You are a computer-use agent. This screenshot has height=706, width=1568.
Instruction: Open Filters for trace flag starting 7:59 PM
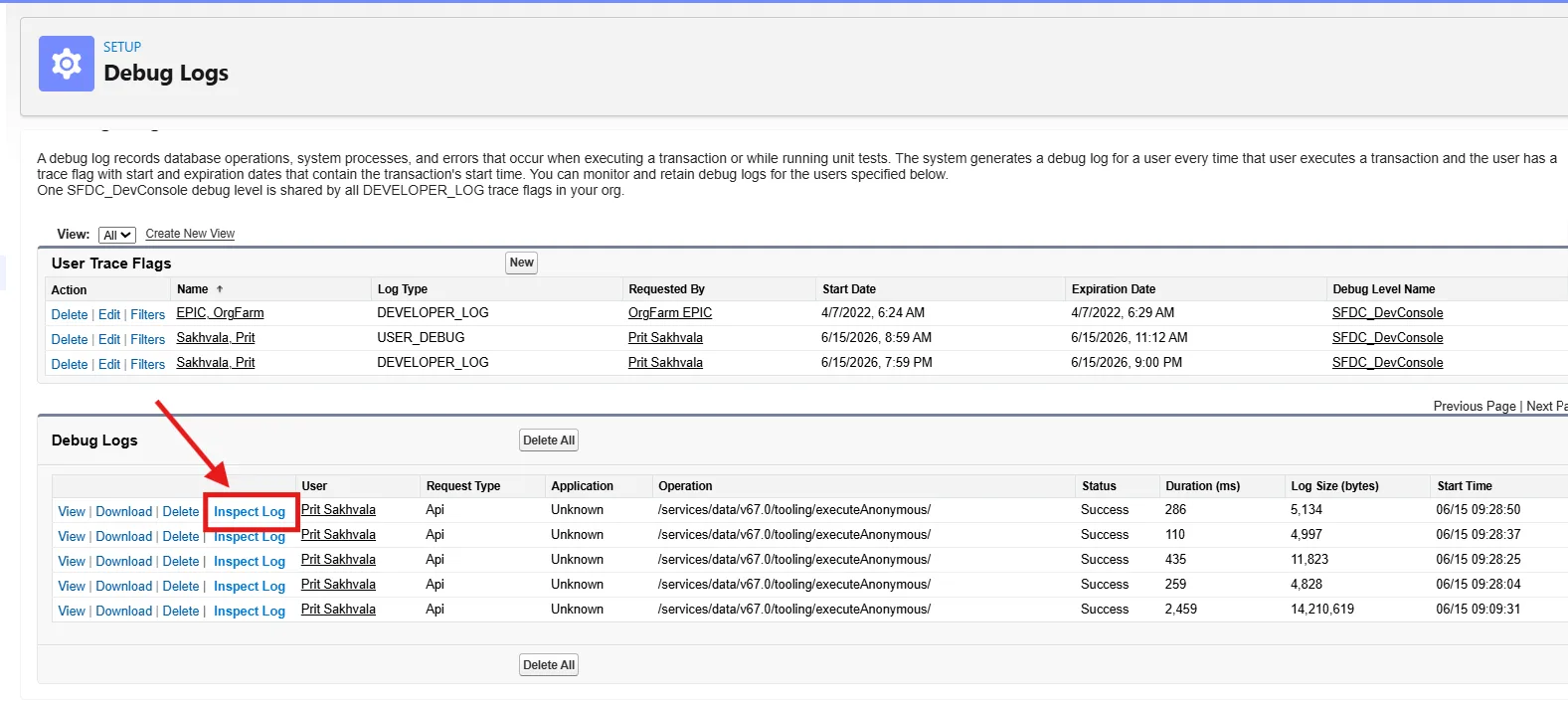pos(148,364)
